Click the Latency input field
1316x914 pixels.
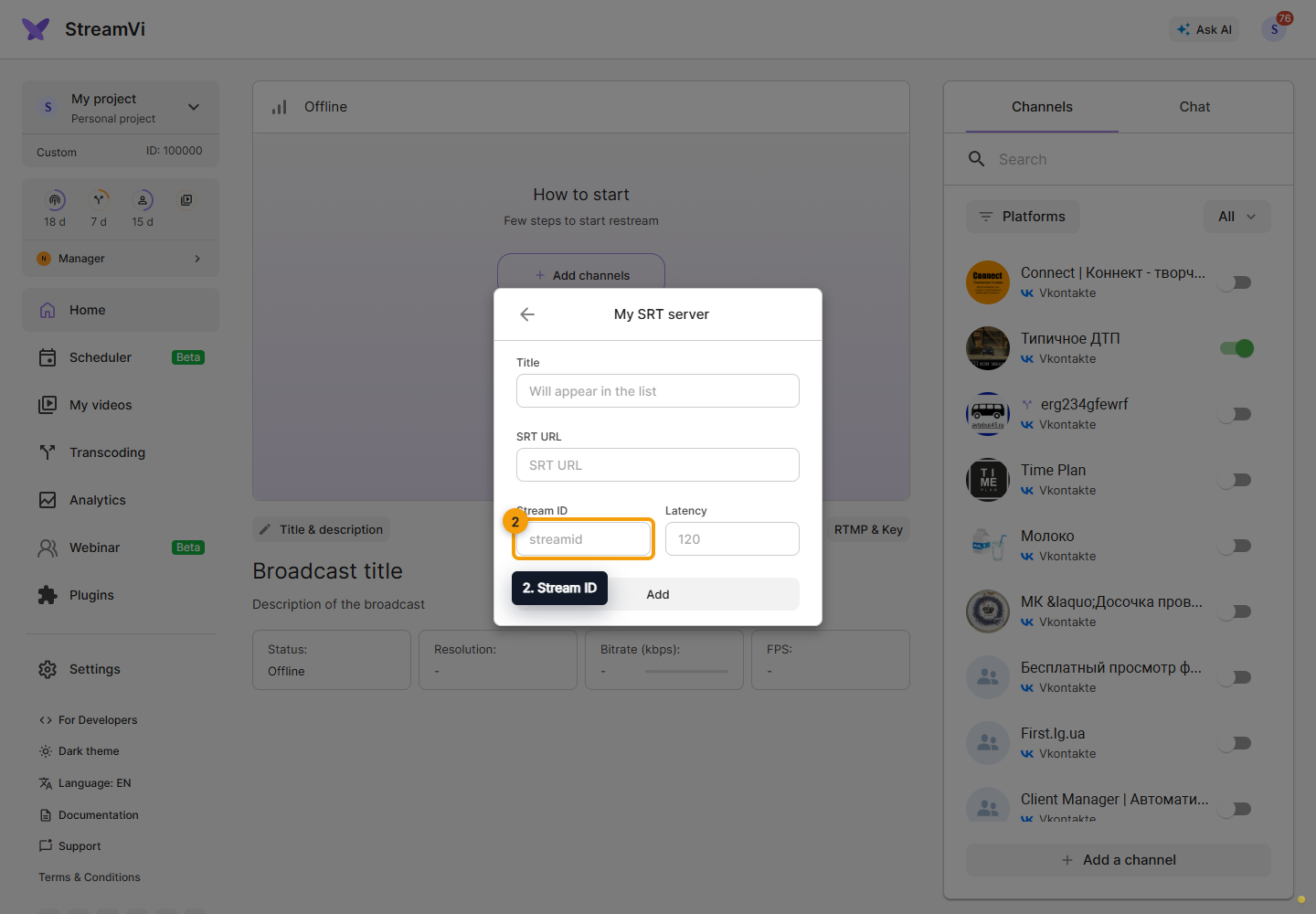[732, 539]
